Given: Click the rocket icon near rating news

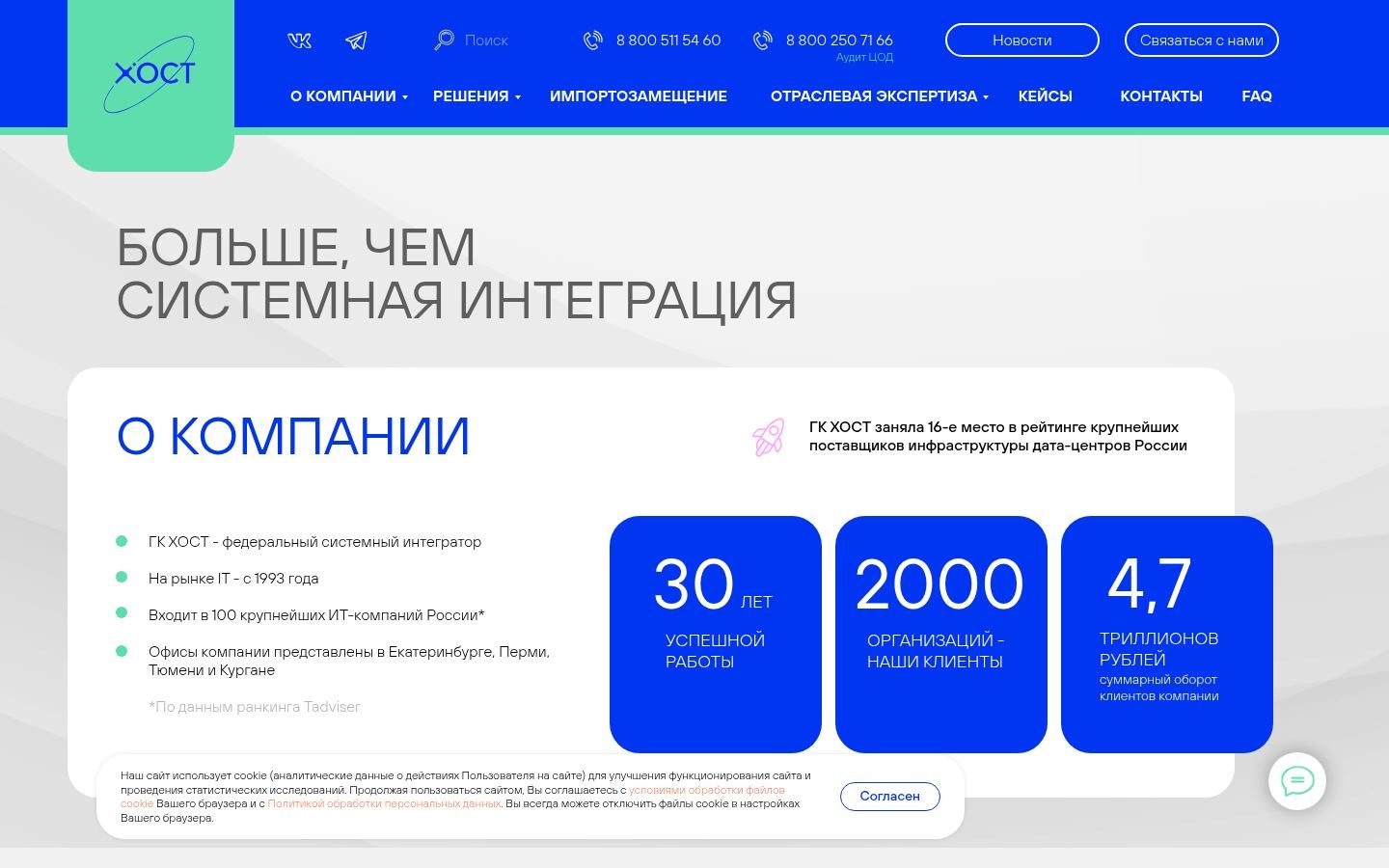Looking at the screenshot, I should (x=769, y=437).
